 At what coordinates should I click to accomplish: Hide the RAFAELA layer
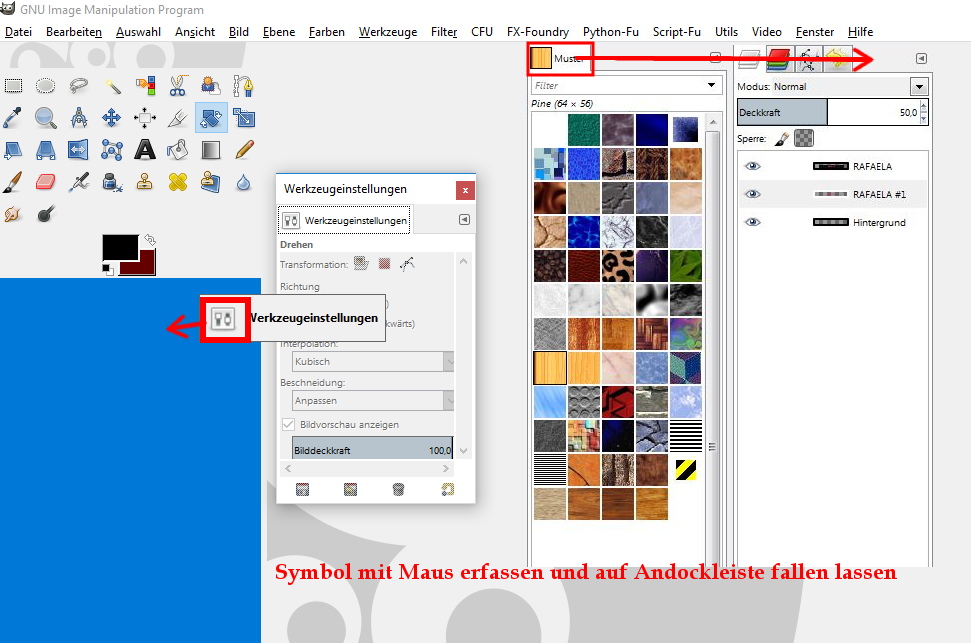click(752, 166)
